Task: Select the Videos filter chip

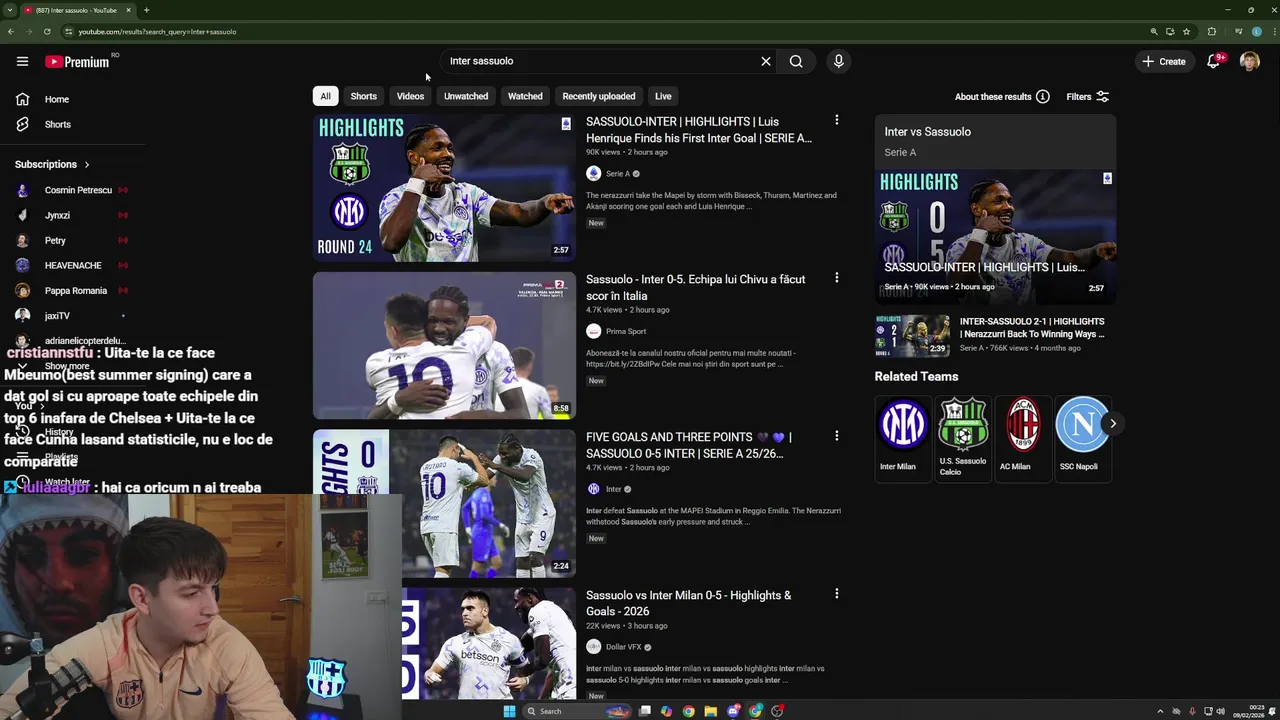Action: coord(410,96)
